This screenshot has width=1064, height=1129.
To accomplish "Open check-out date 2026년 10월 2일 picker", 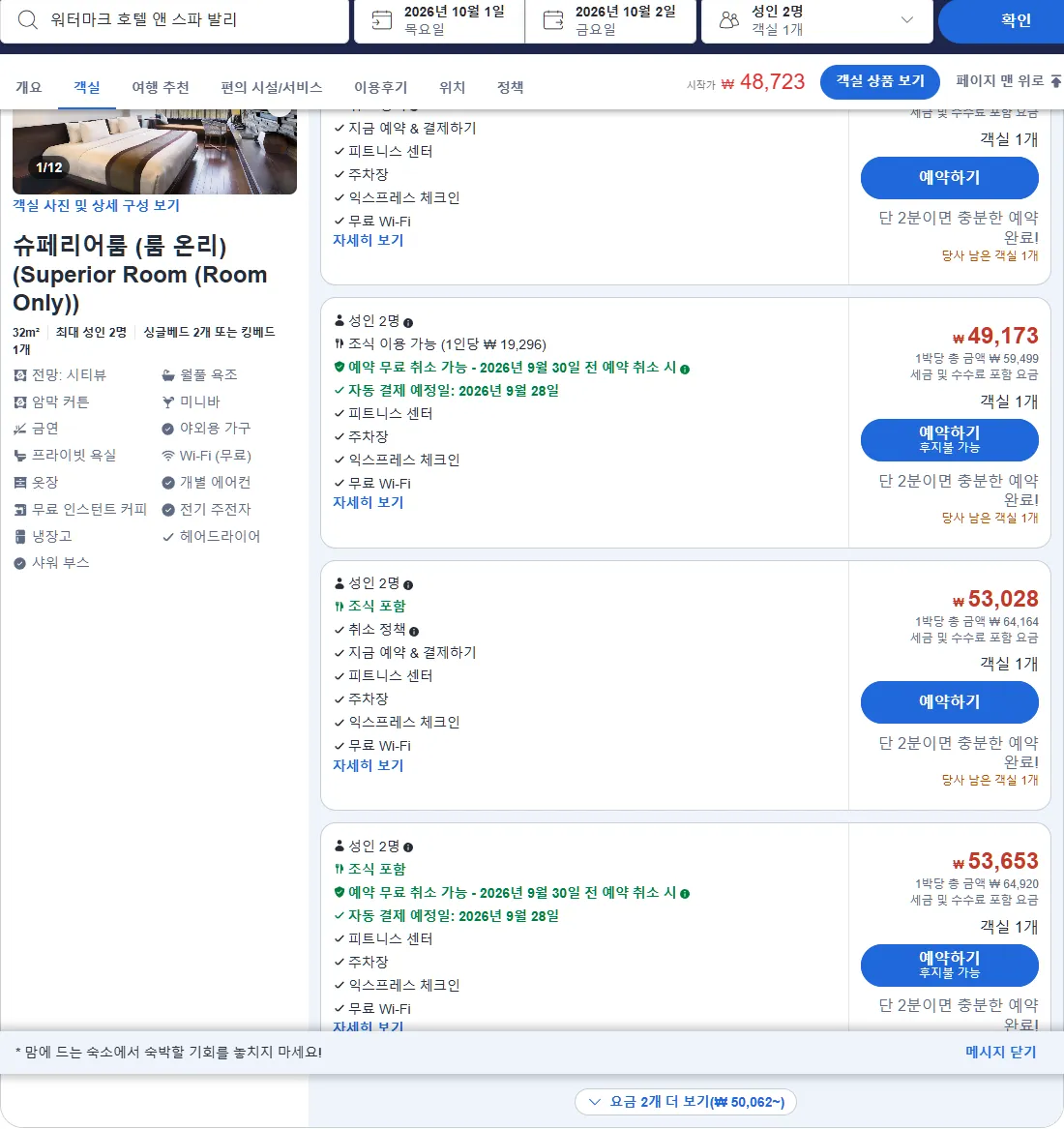I will click(610, 20).
